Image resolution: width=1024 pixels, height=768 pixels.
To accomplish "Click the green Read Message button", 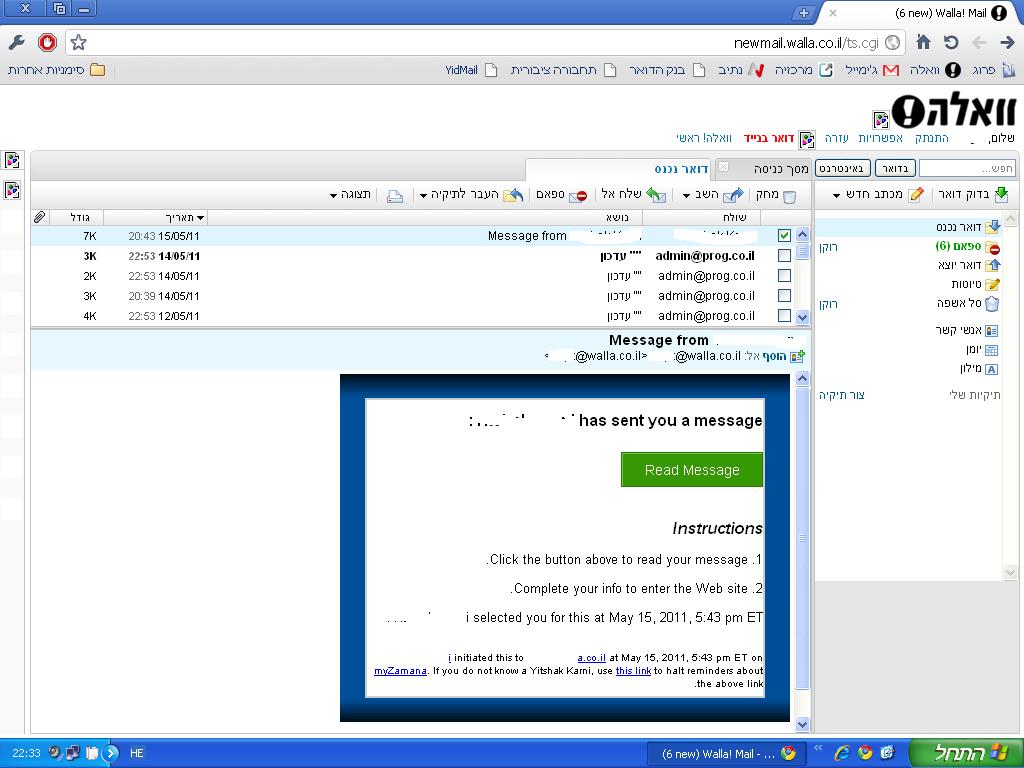I will (x=692, y=470).
